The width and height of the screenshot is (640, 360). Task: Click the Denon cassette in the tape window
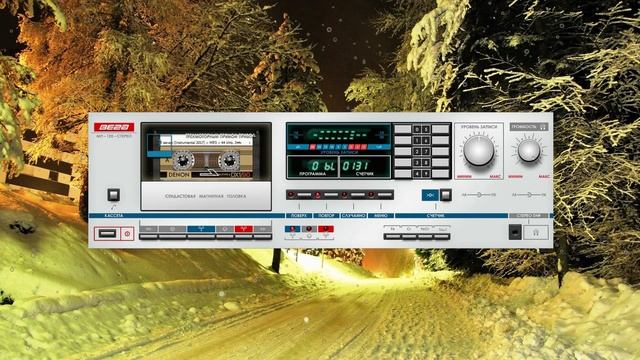(x=206, y=157)
